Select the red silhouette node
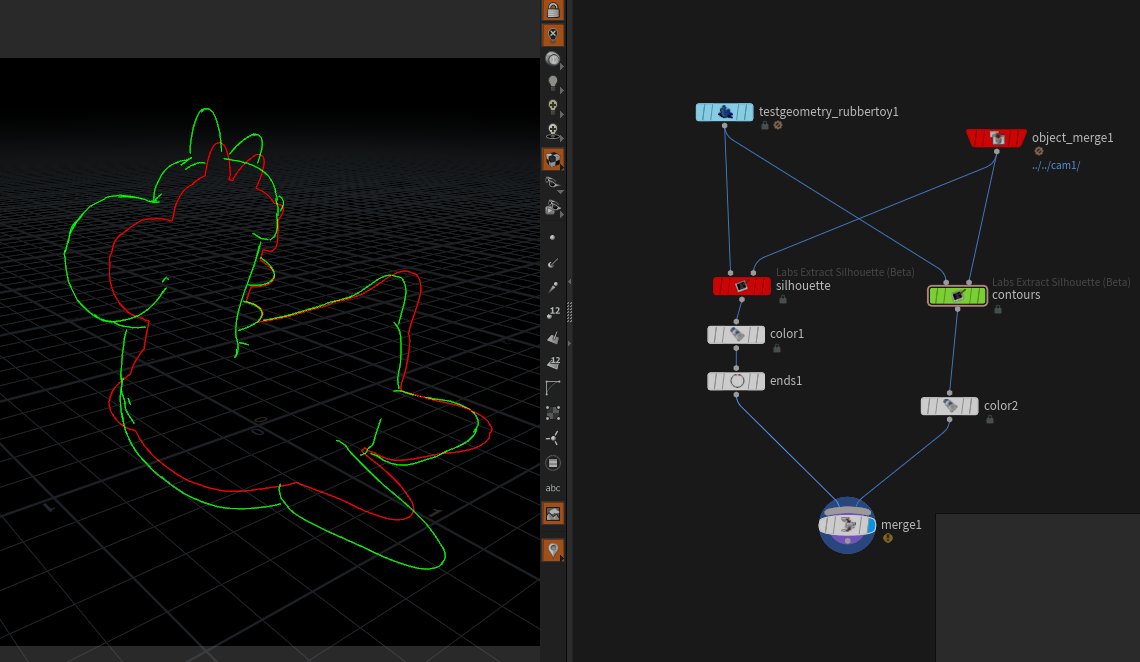This screenshot has width=1140, height=662. point(742,286)
